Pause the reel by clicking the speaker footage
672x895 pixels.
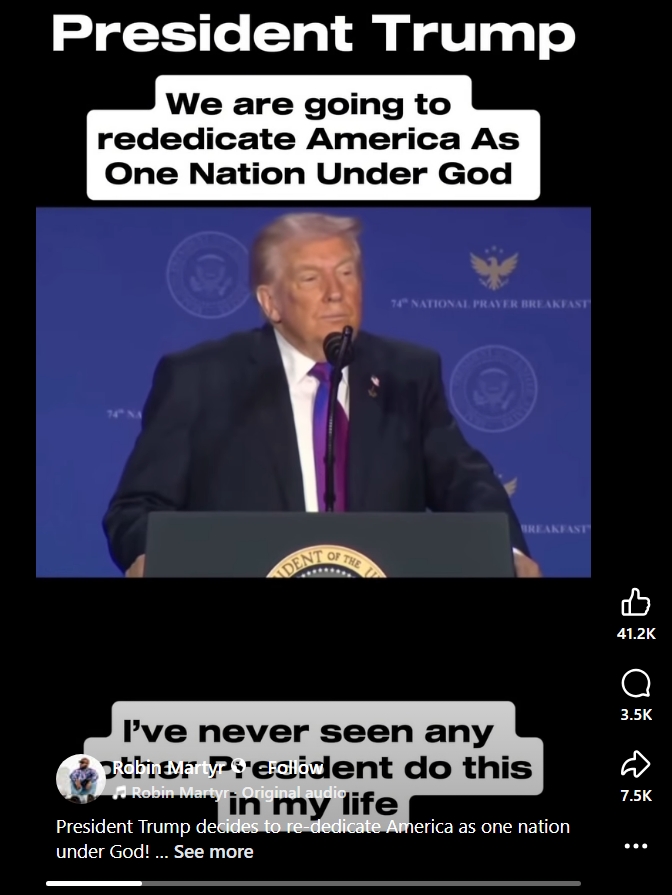313,392
